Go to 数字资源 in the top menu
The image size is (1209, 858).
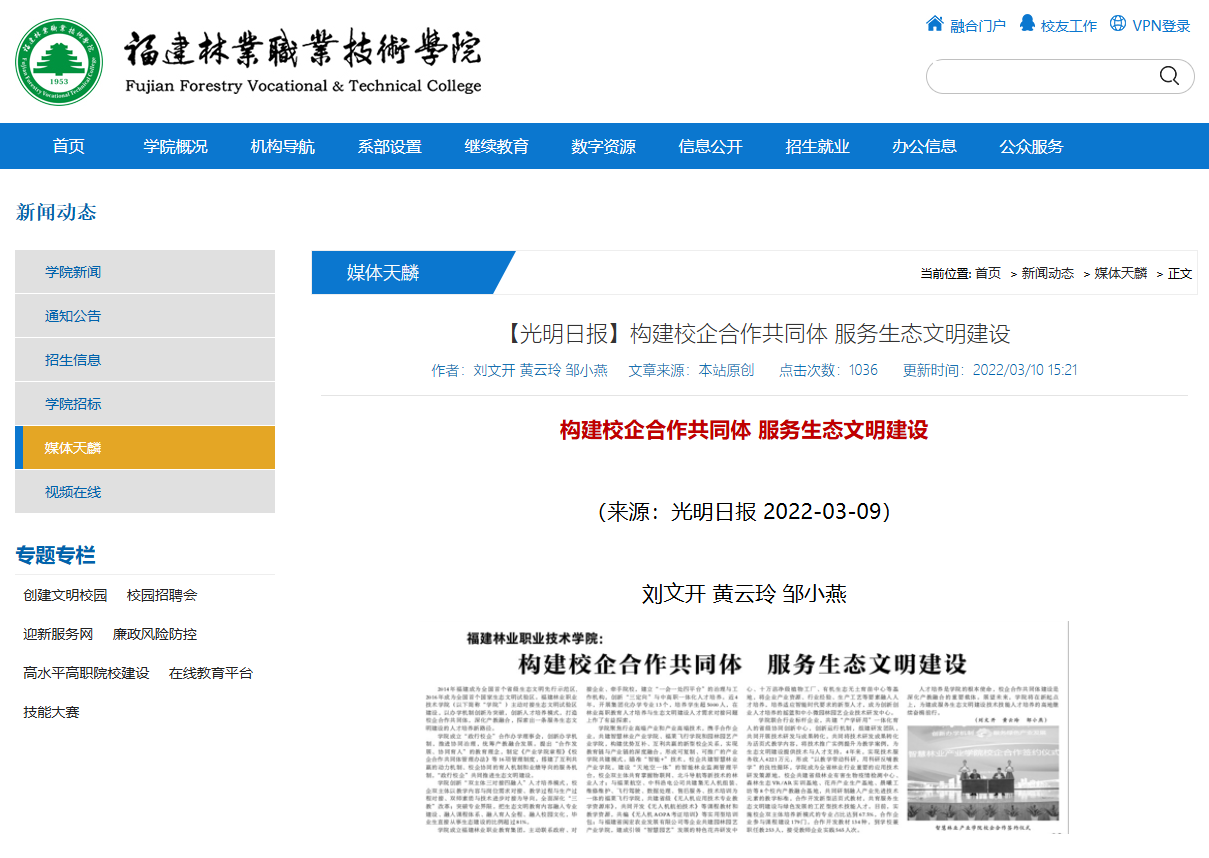[x=603, y=147]
